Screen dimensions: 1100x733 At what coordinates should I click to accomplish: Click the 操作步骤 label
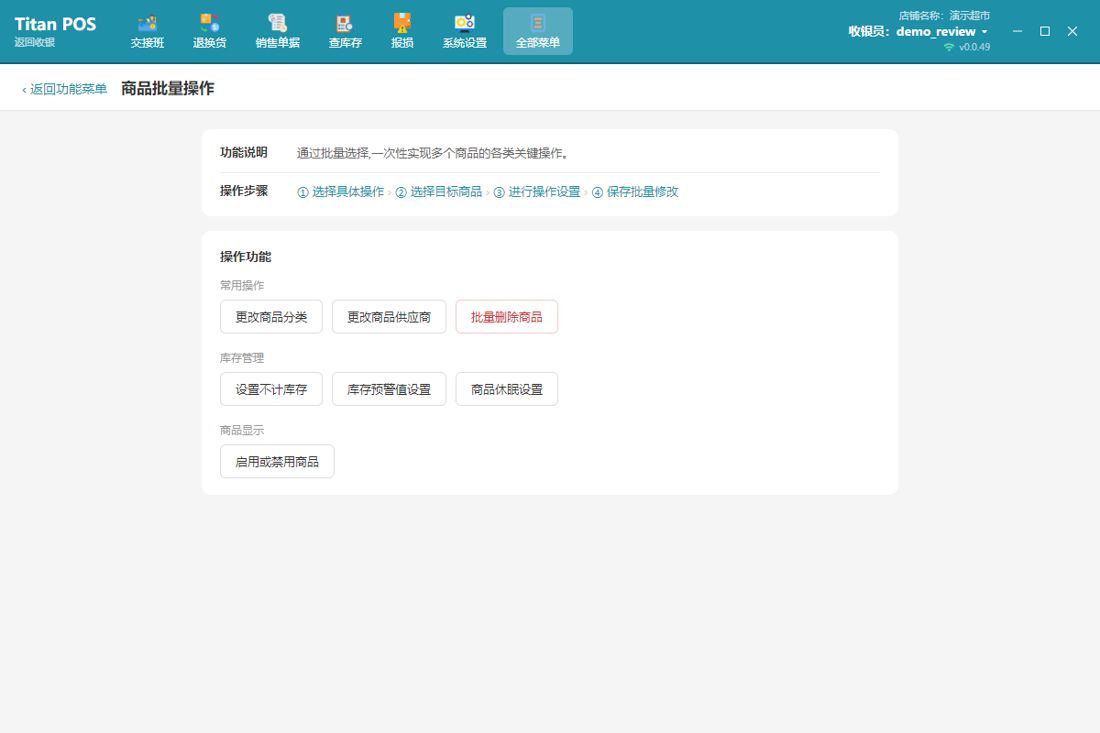243,191
